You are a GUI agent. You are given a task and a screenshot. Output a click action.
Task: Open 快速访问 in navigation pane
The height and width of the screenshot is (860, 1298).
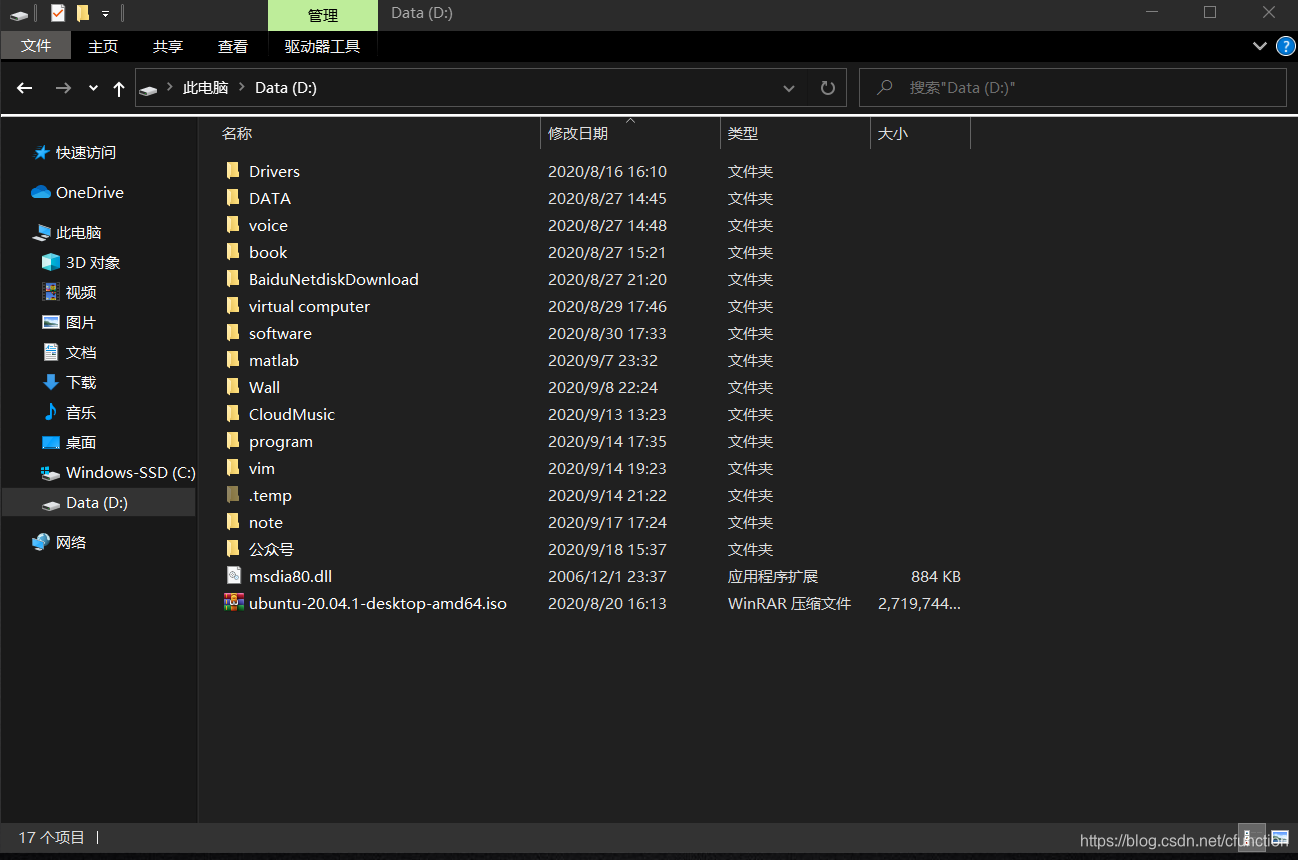click(86, 152)
